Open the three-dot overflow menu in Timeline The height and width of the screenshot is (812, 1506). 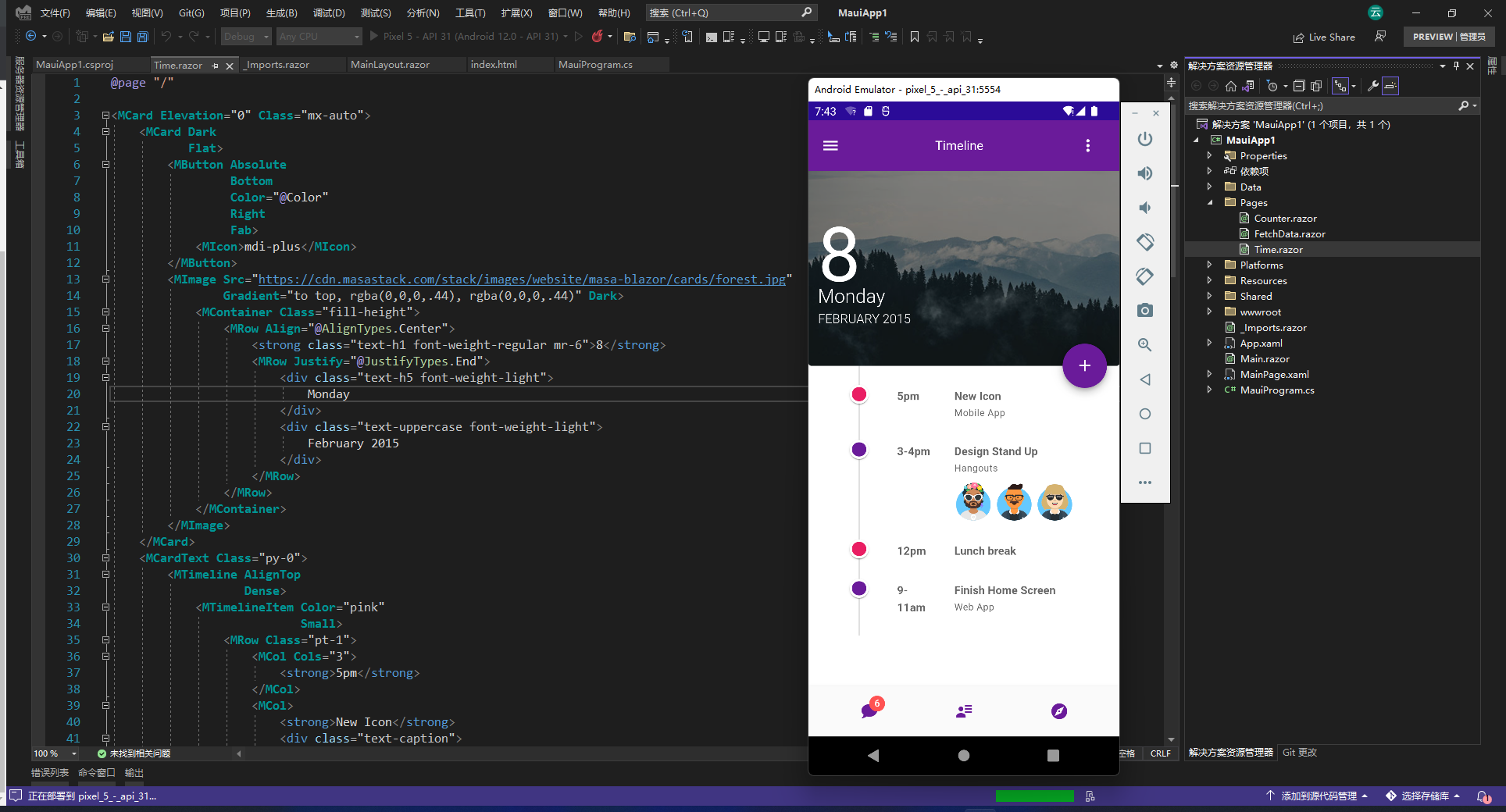pos(1087,146)
